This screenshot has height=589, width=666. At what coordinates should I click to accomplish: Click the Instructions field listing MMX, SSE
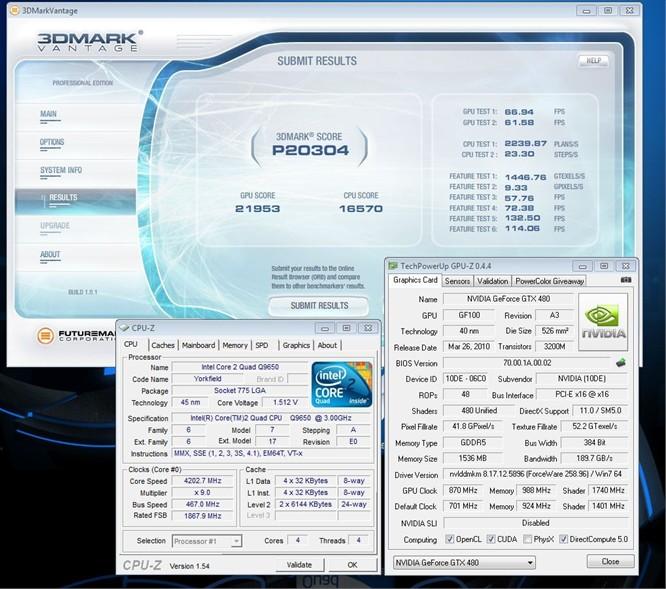[272, 454]
